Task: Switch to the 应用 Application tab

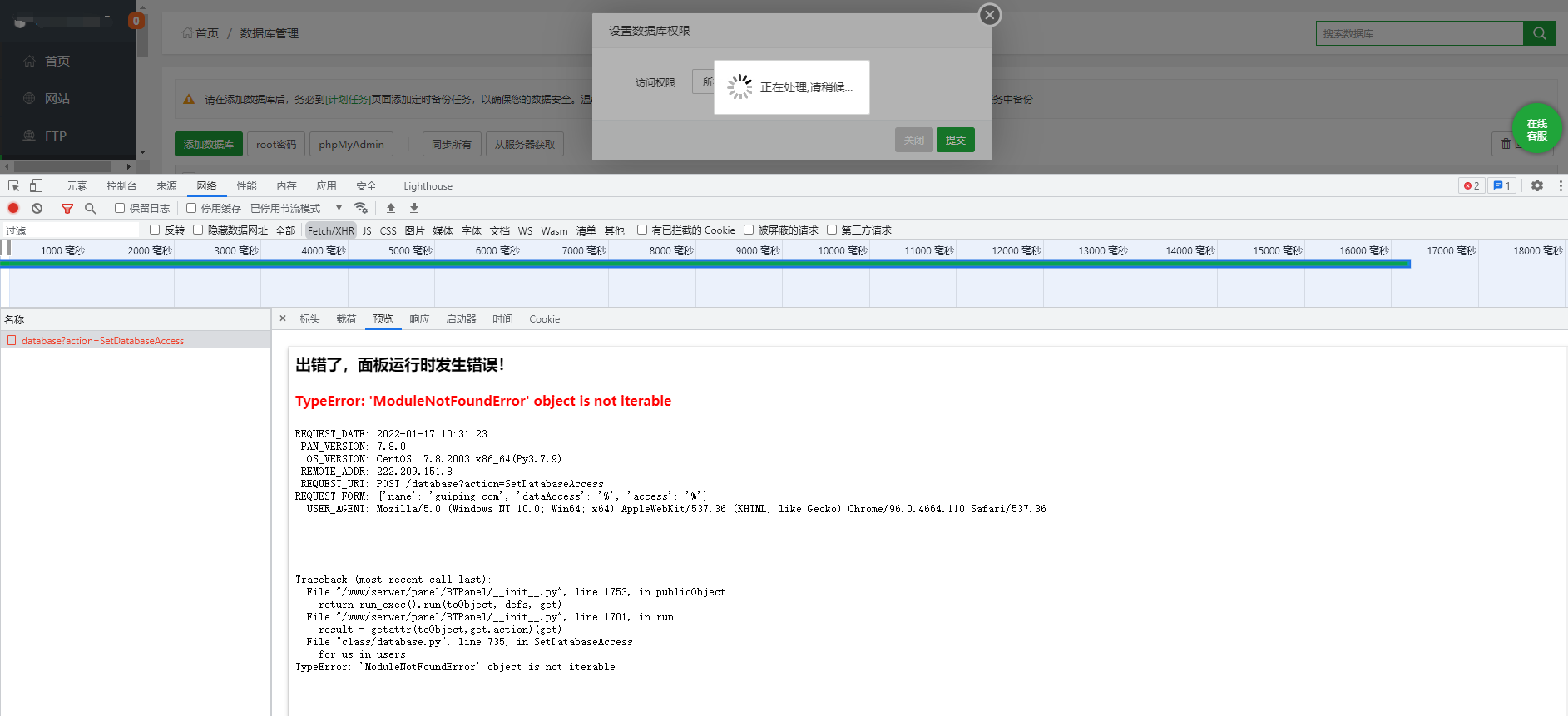Action: 326,186
